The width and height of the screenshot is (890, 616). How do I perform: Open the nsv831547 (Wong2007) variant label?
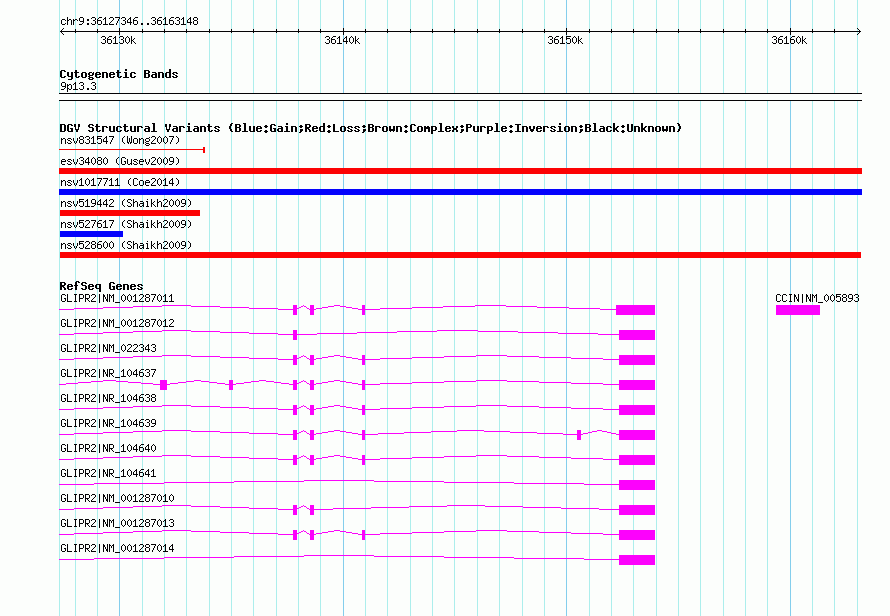coord(120,140)
